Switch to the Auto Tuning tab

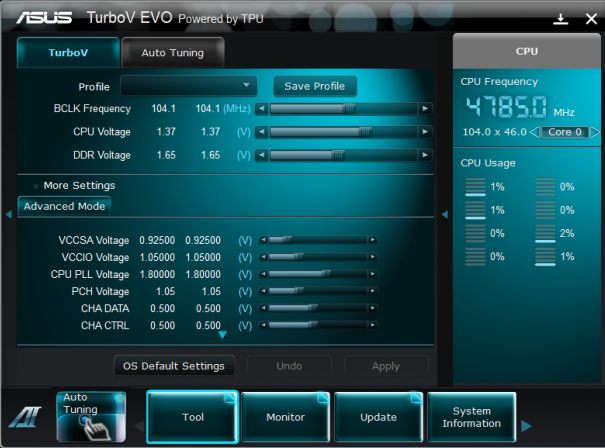pos(172,52)
